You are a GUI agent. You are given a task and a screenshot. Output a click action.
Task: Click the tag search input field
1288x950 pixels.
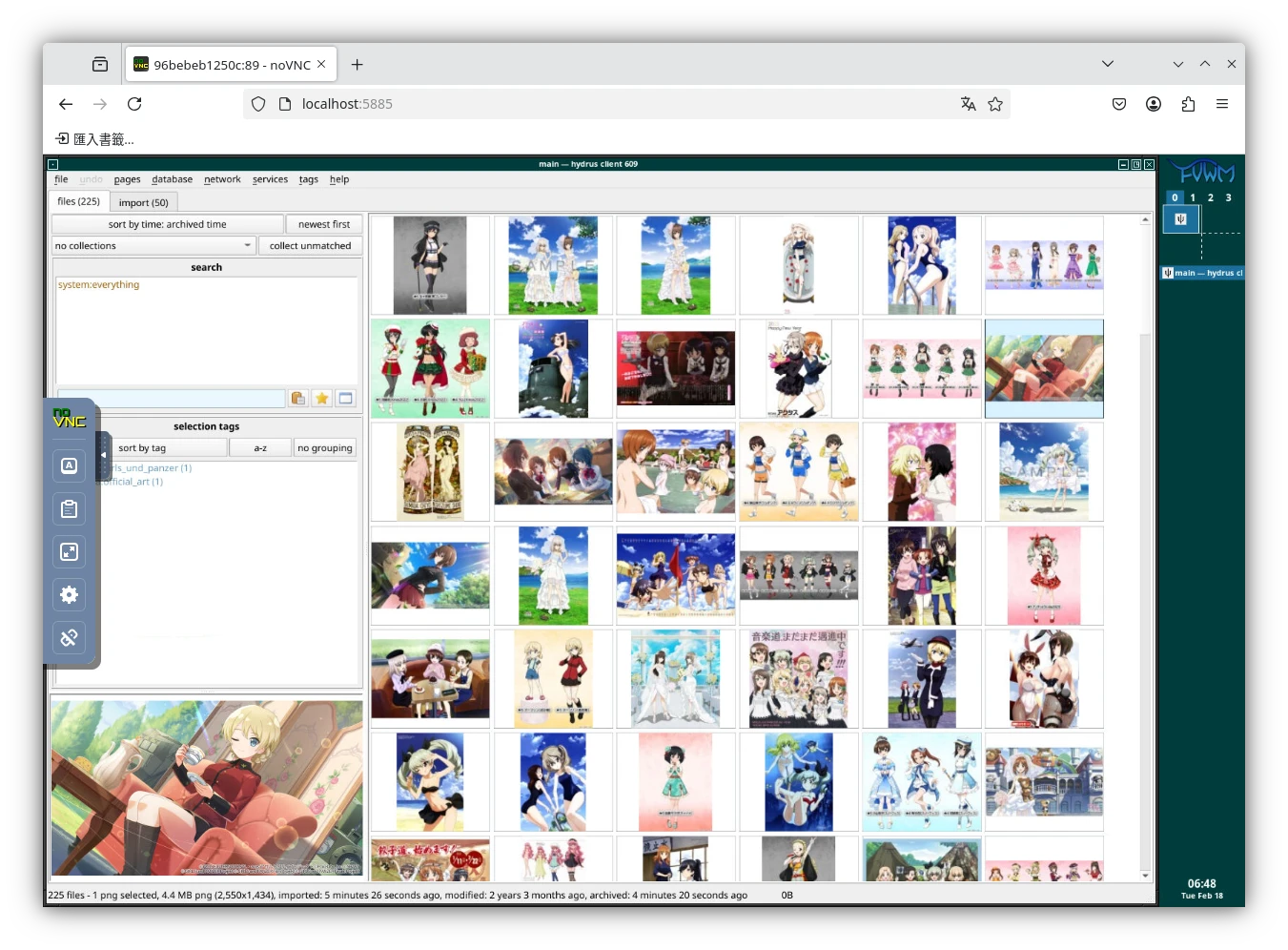[x=172, y=399]
